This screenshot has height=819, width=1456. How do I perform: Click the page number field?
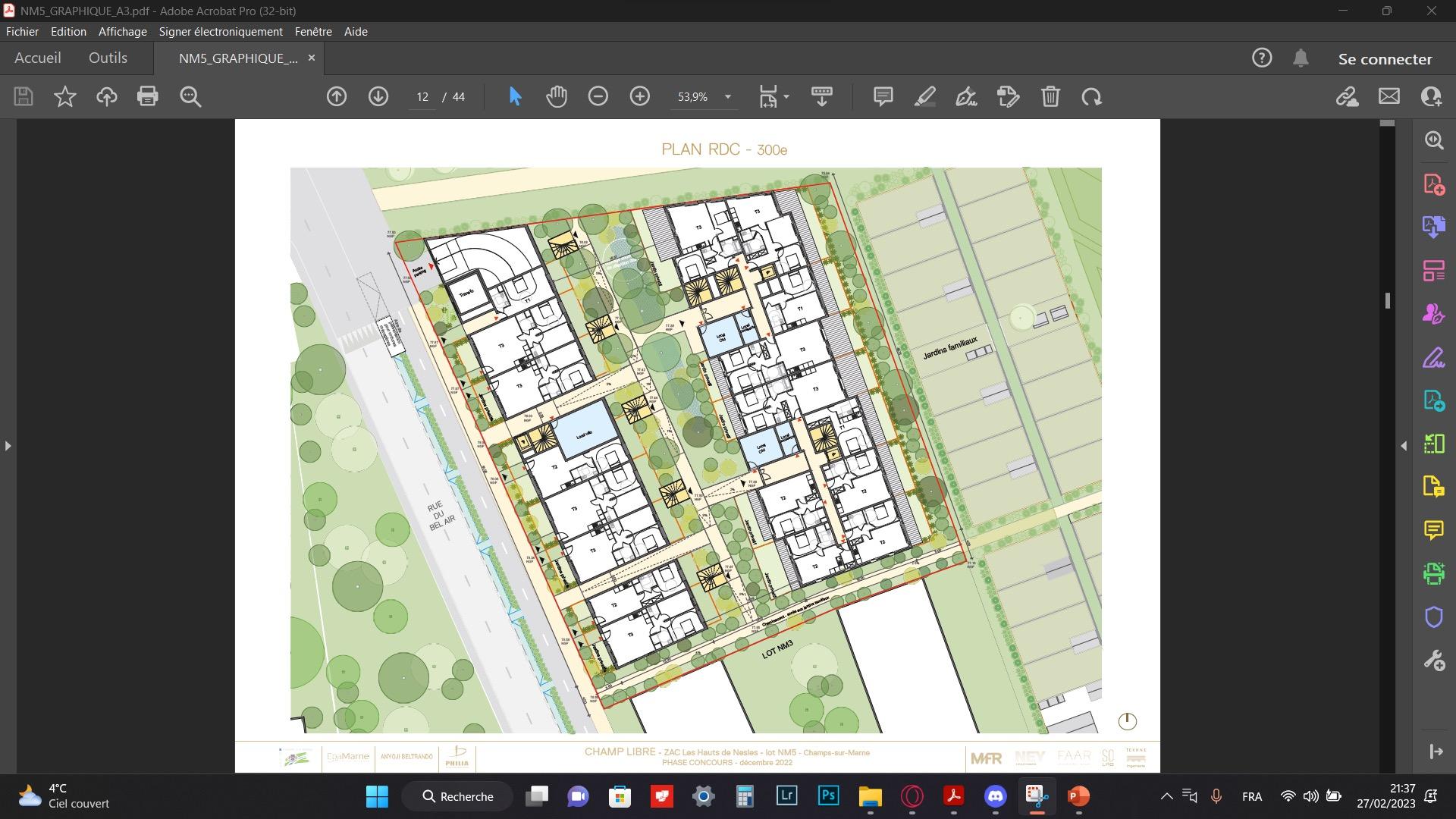pos(422,96)
